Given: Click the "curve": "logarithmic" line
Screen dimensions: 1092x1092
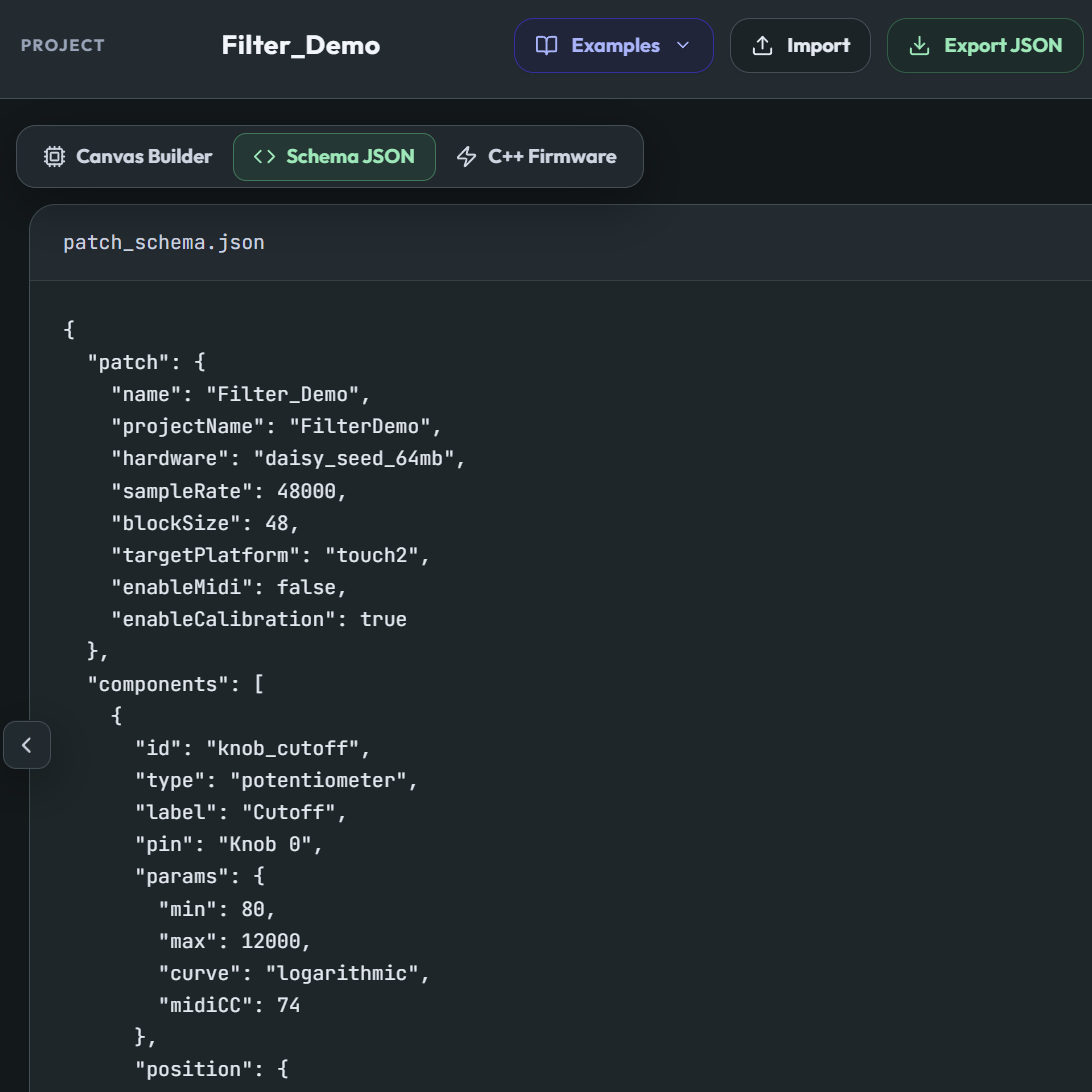Looking at the screenshot, I should [x=294, y=973].
